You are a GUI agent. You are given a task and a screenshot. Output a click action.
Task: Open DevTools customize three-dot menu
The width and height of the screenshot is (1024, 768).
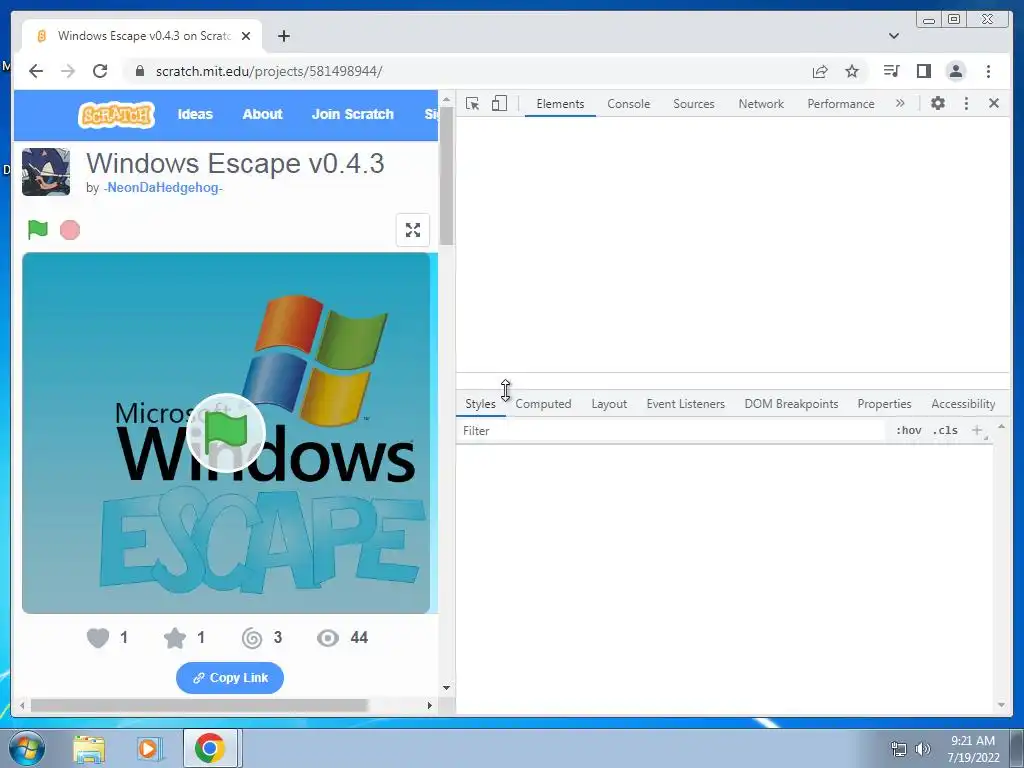point(967,103)
